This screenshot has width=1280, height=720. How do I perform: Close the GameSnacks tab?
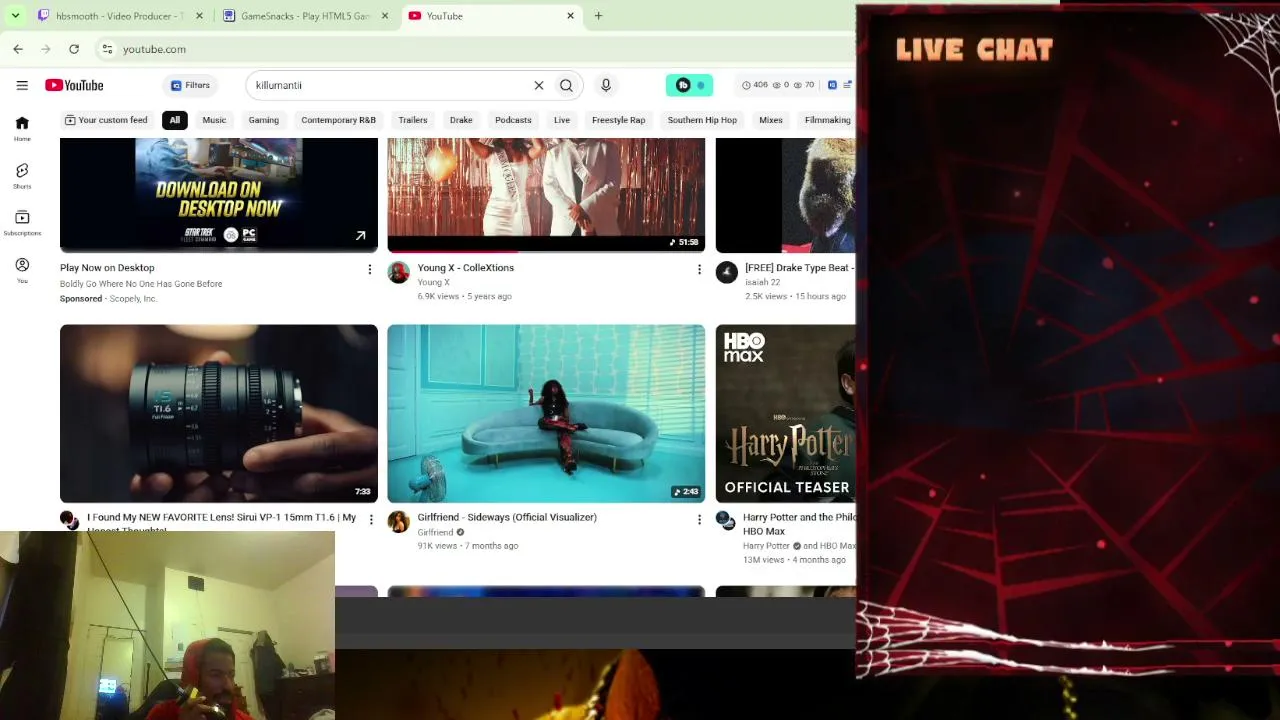pos(385,16)
